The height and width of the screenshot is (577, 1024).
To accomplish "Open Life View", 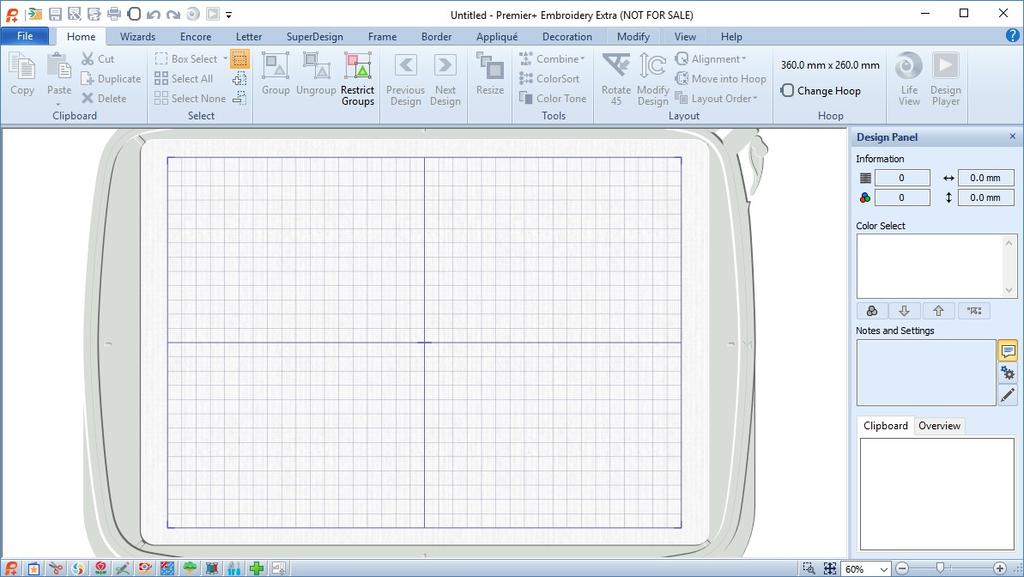I will click(x=909, y=78).
